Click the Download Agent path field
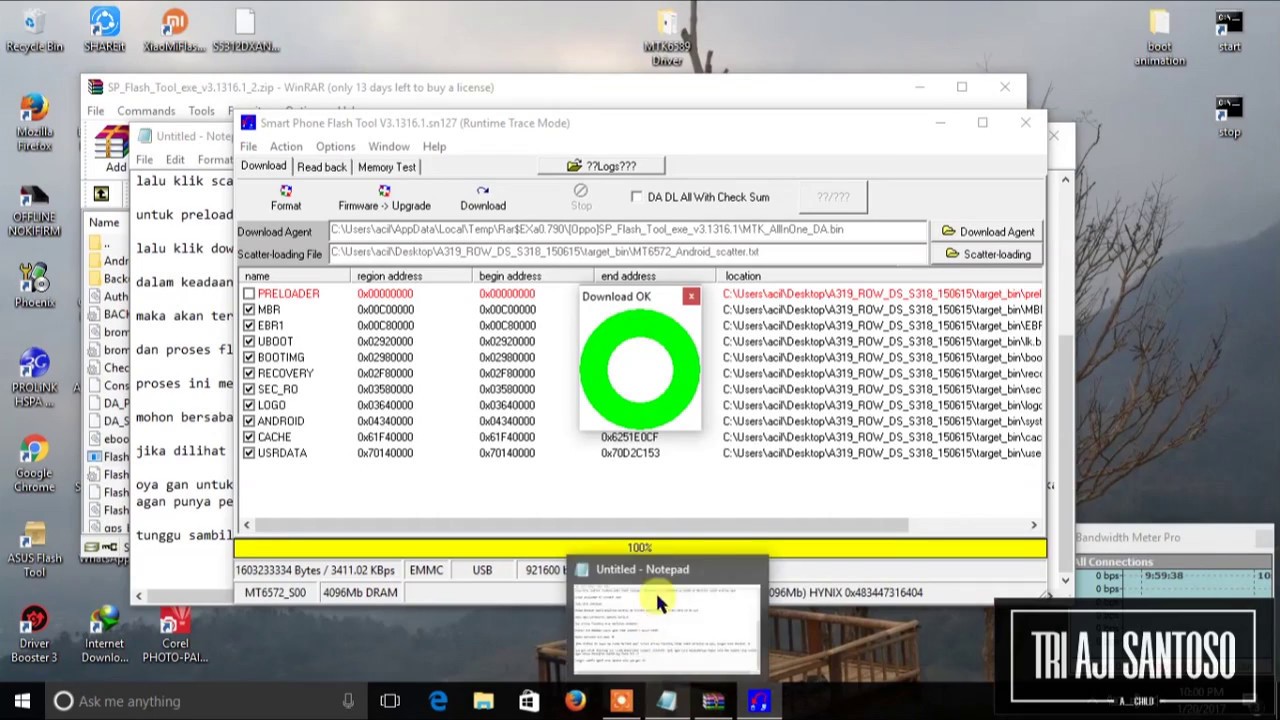 pyautogui.click(x=628, y=230)
